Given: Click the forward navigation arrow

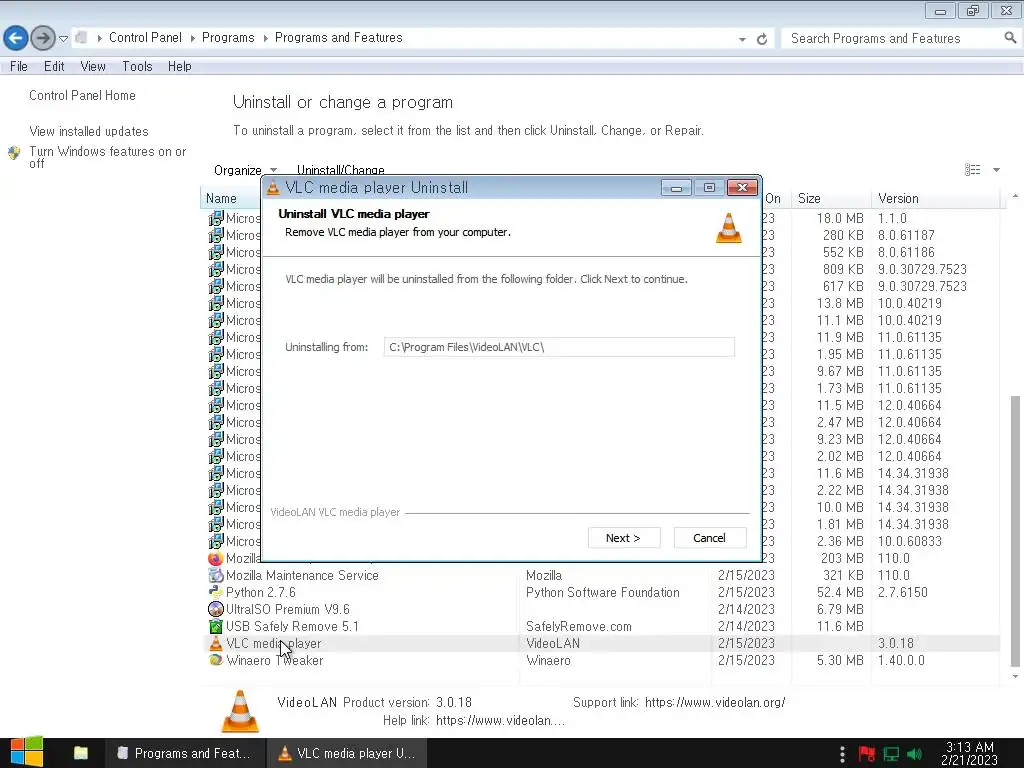Looking at the screenshot, I should click(42, 38).
